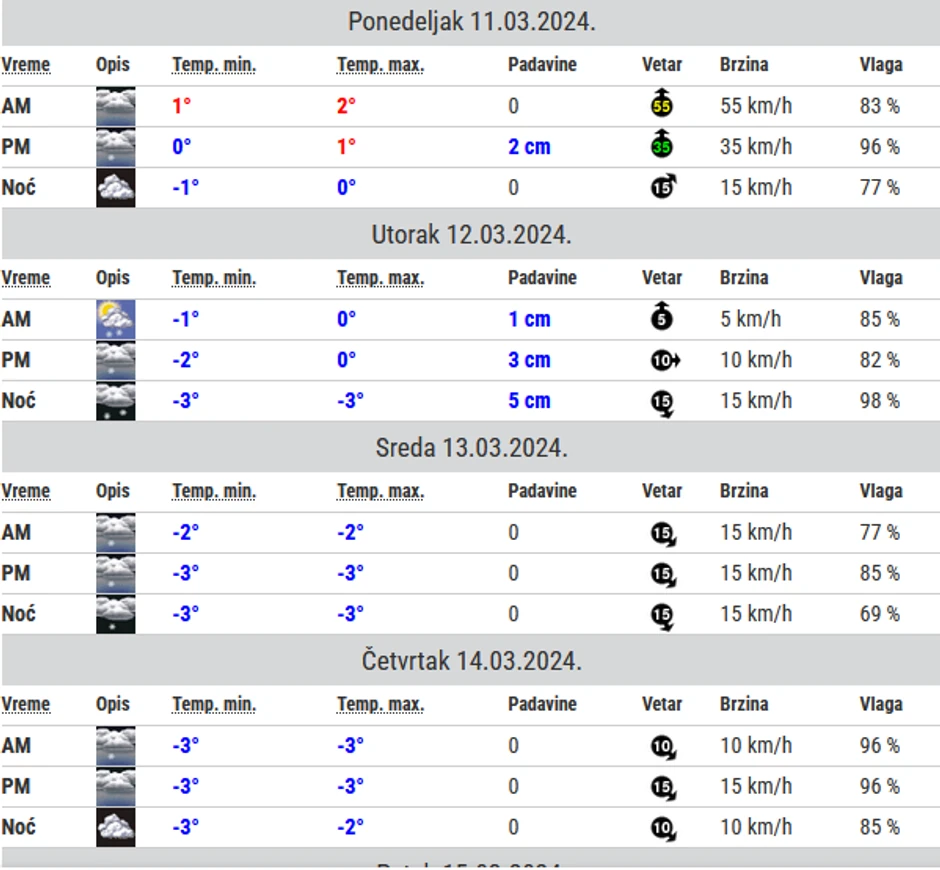Screen dimensions: 940x870
Task: Click Monday AM weather condition icon
Action: click(116, 106)
